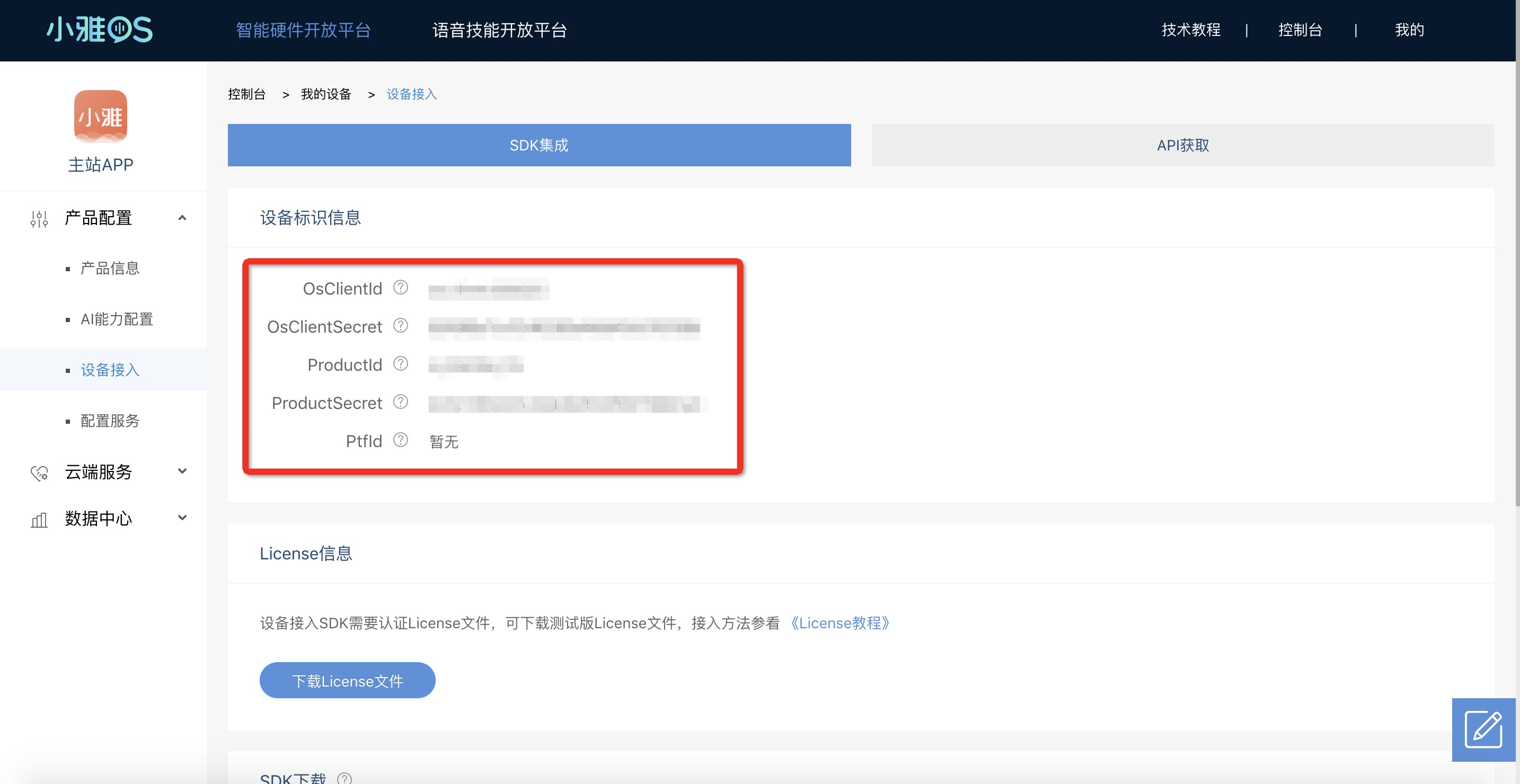Screen dimensions: 1520x784
Task: Click the License信息 heading
Action: coord(306,554)
